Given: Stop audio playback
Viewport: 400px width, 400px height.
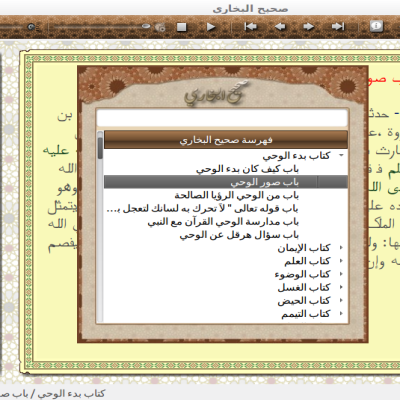Looking at the screenshot, I should click(181, 27).
